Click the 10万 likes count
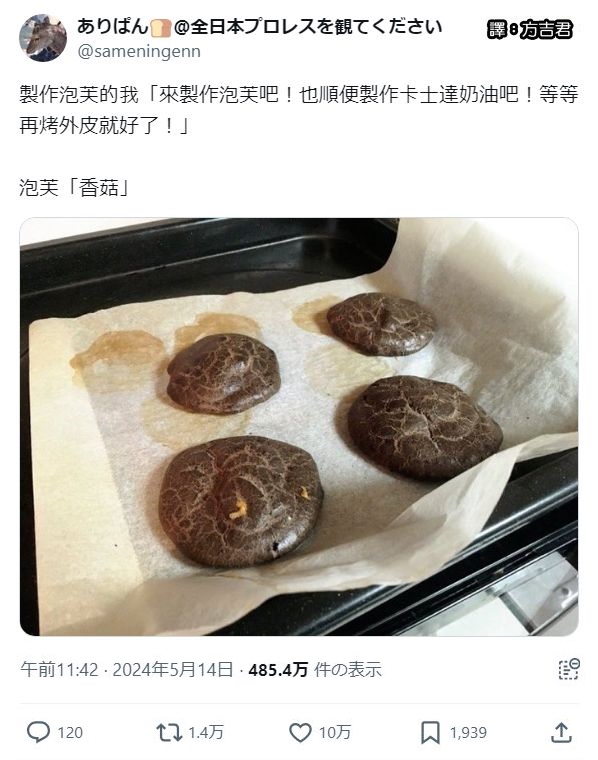Screen dimensions: 598x760 coord(334,732)
